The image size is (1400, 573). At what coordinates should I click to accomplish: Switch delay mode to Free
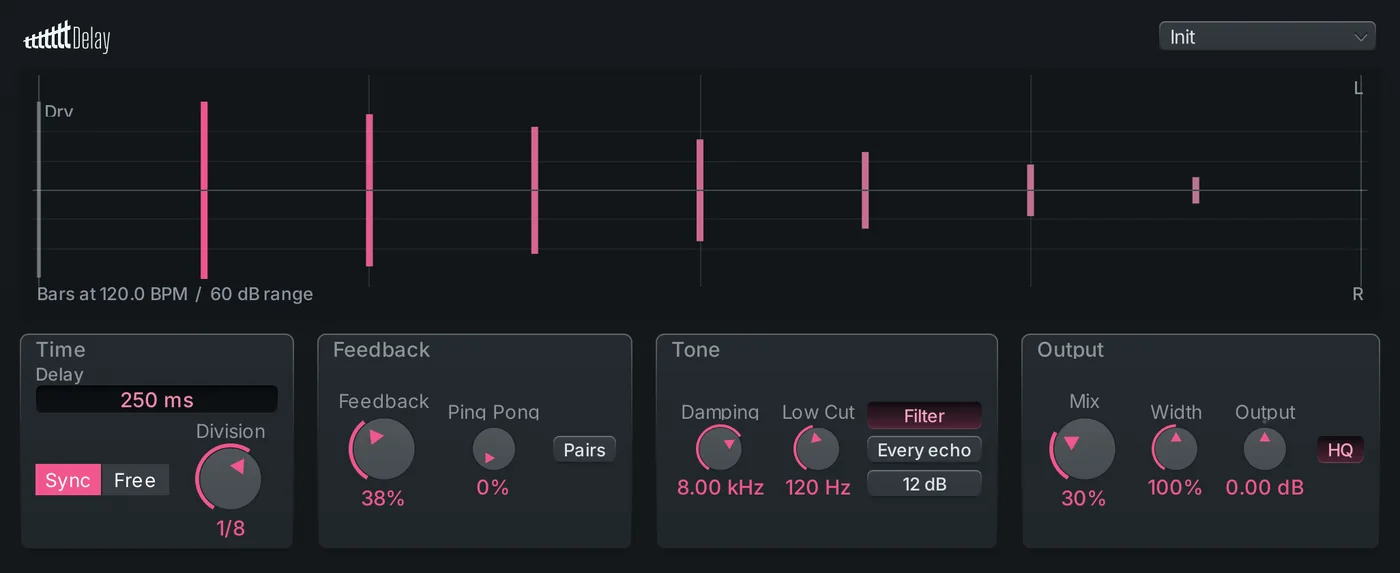(135, 480)
